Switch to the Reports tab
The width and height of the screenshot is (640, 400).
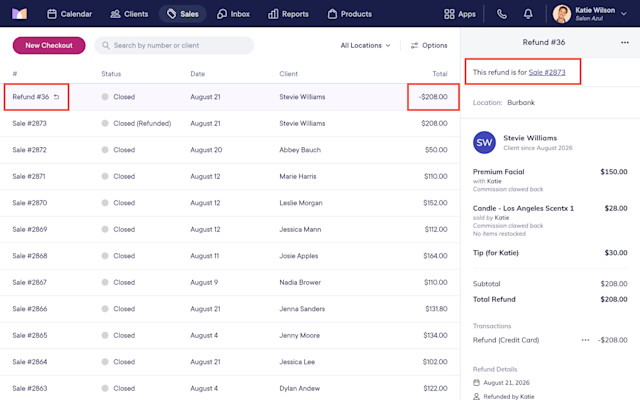[x=288, y=14]
